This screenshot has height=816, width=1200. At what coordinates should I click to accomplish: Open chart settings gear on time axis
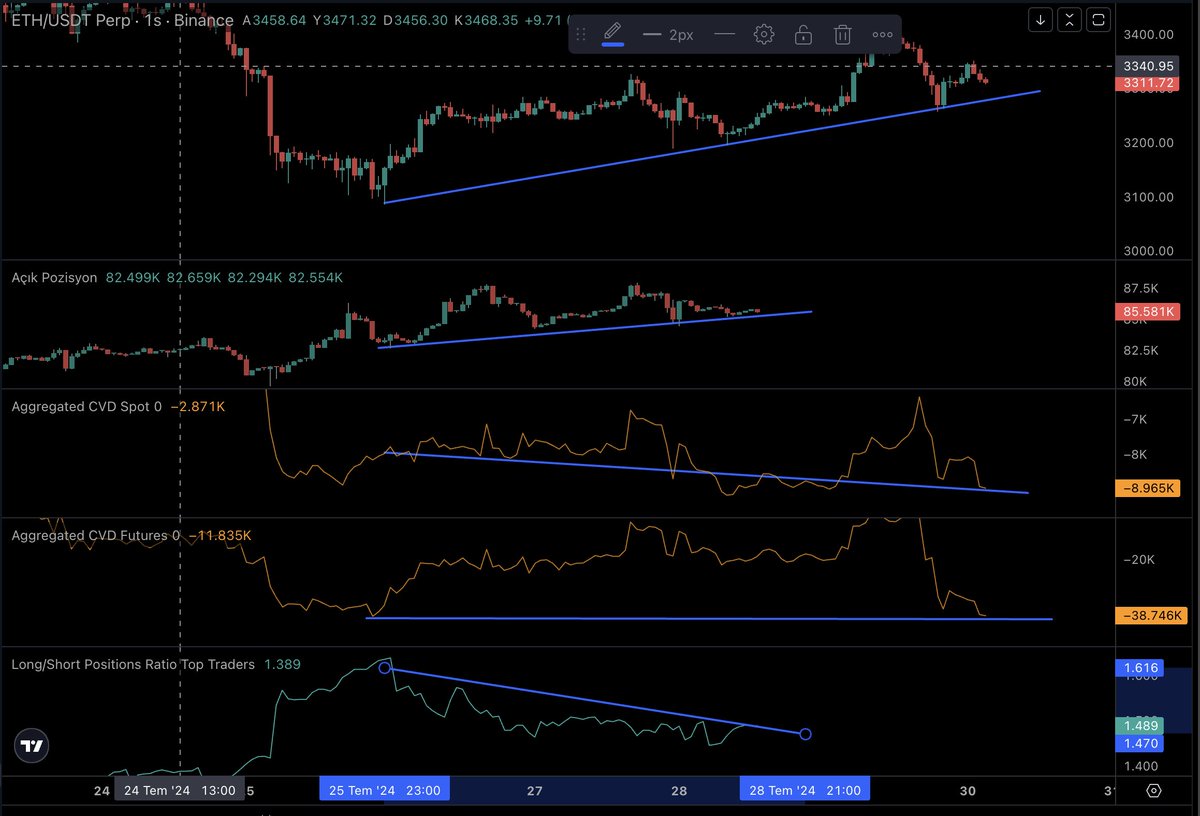(1154, 790)
